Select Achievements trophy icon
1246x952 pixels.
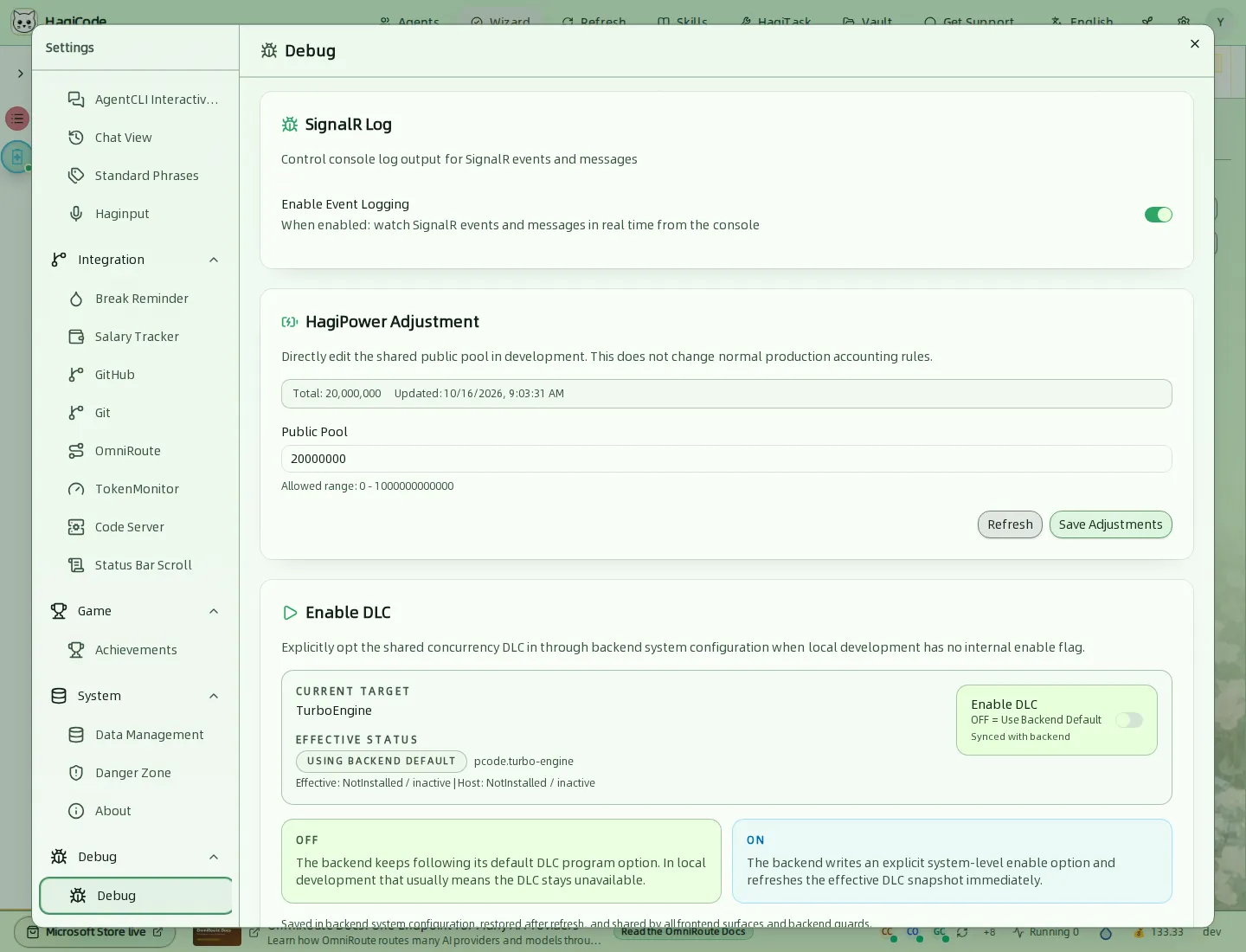click(76, 650)
